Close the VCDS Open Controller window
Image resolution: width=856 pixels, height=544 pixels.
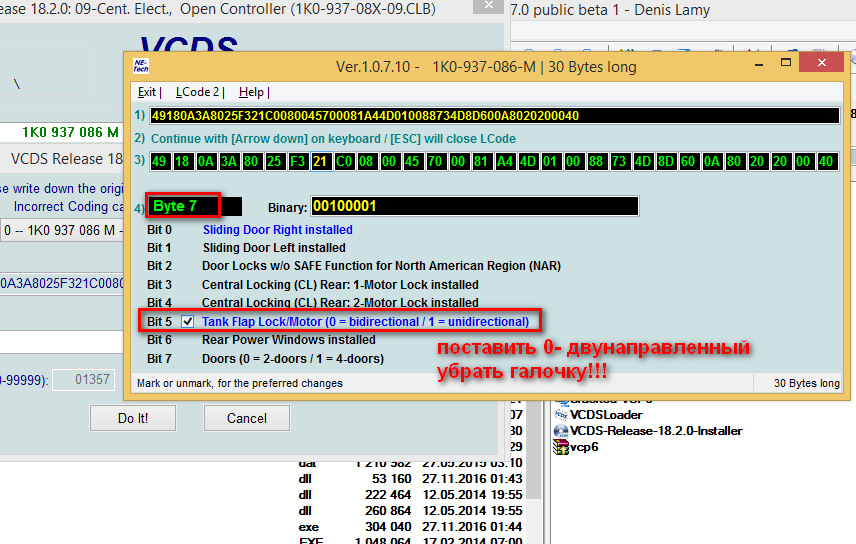[489, 6]
